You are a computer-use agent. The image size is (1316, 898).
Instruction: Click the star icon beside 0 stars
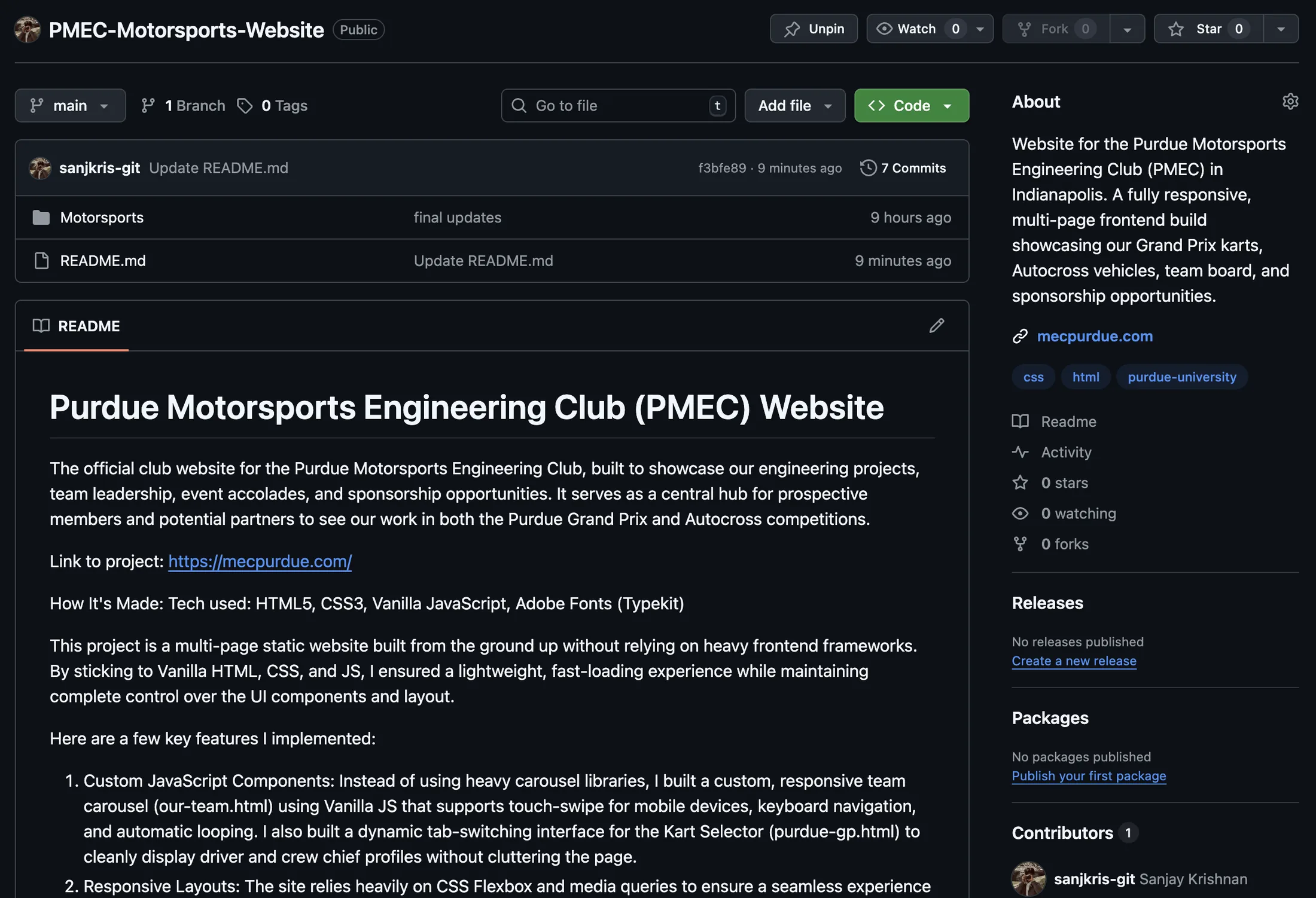click(x=1020, y=482)
